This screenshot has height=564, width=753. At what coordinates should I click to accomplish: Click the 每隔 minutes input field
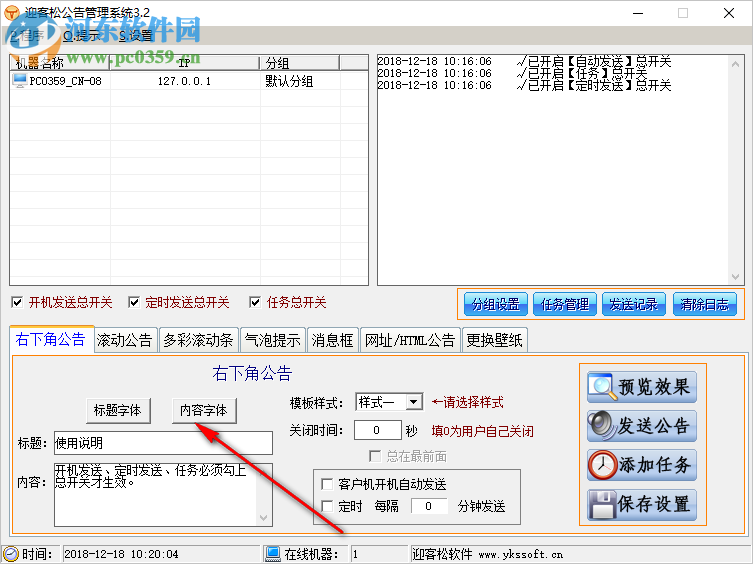click(429, 506)
